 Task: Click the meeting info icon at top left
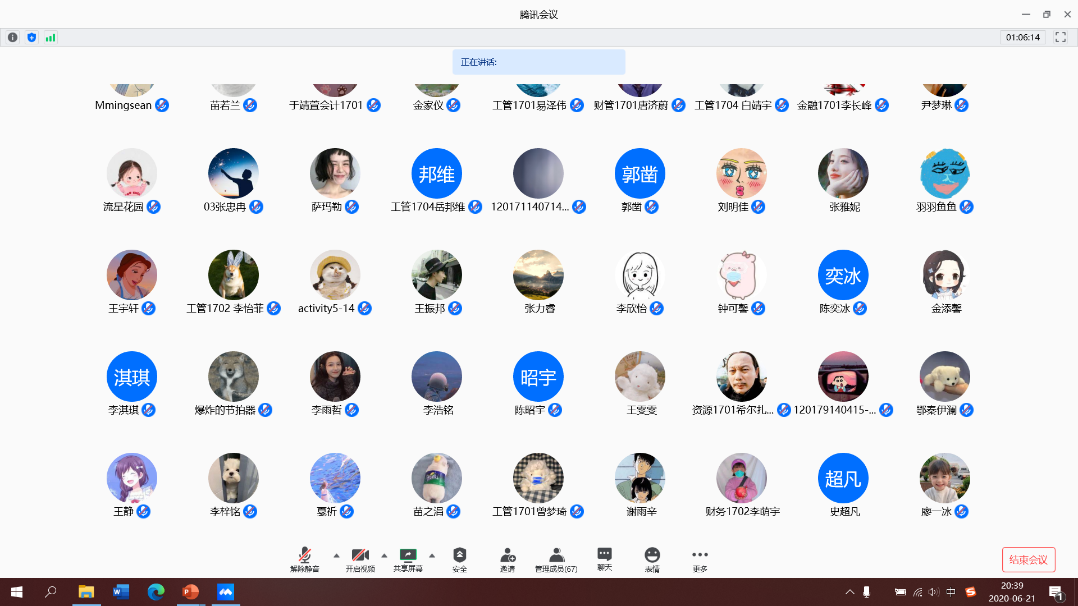click(x=13, y=37)
